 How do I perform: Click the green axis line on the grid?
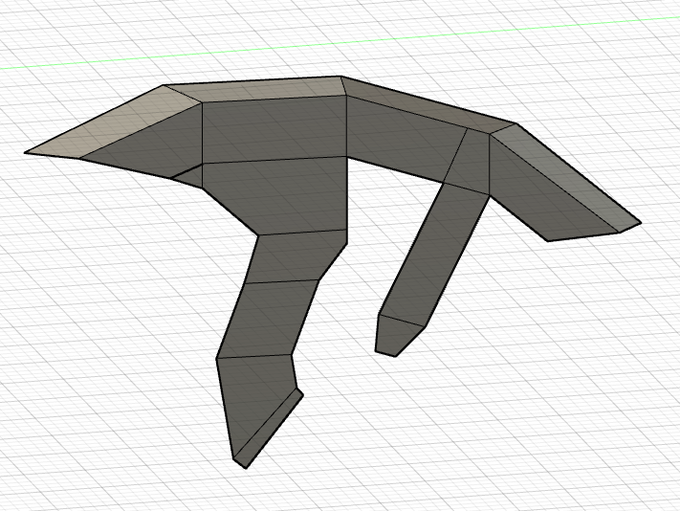(340, 43)
